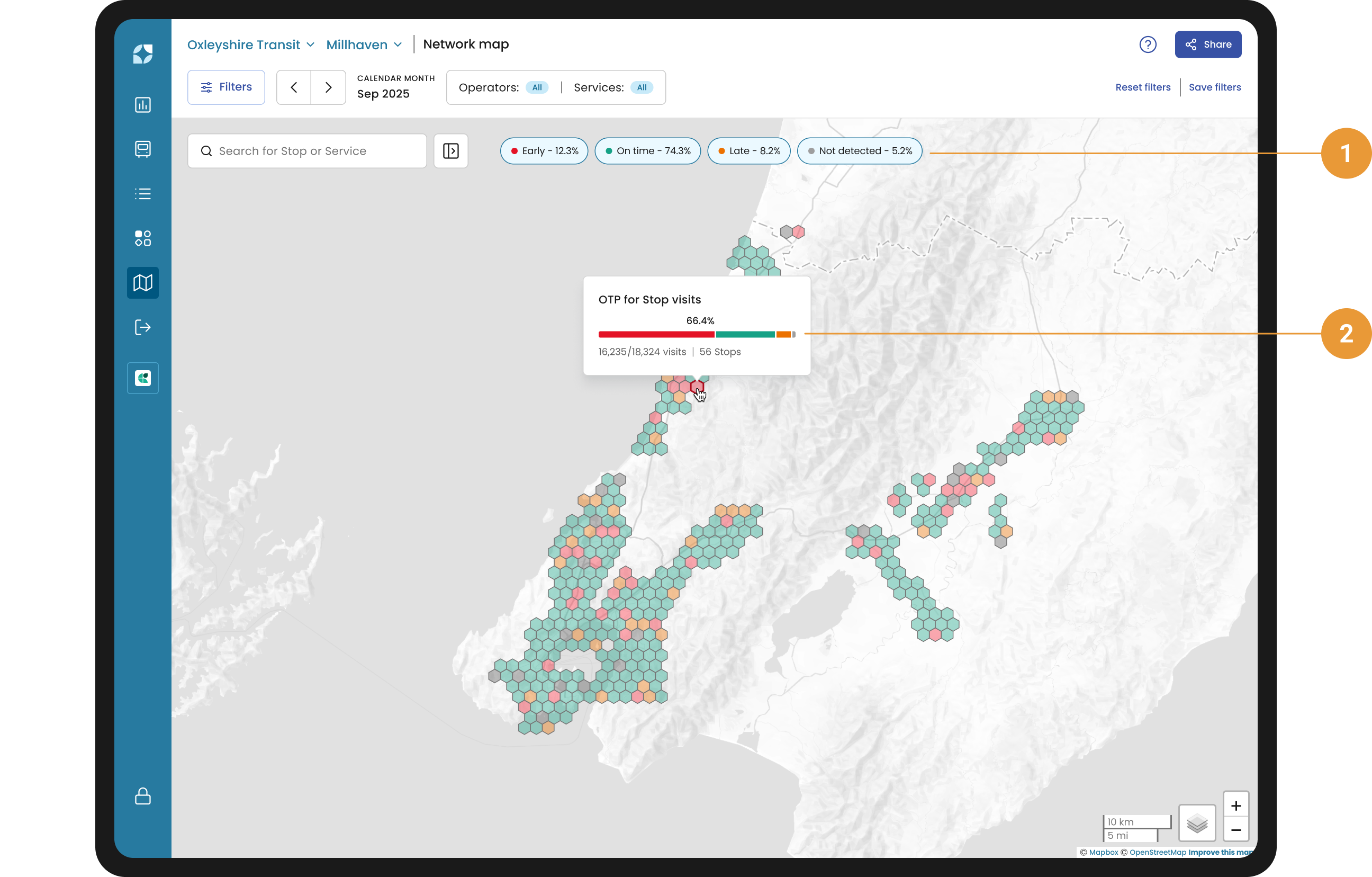The image size is (1372, 877).
Task: Open the dashboard chart icon in sidebar
Action: (x=142, y=105)
